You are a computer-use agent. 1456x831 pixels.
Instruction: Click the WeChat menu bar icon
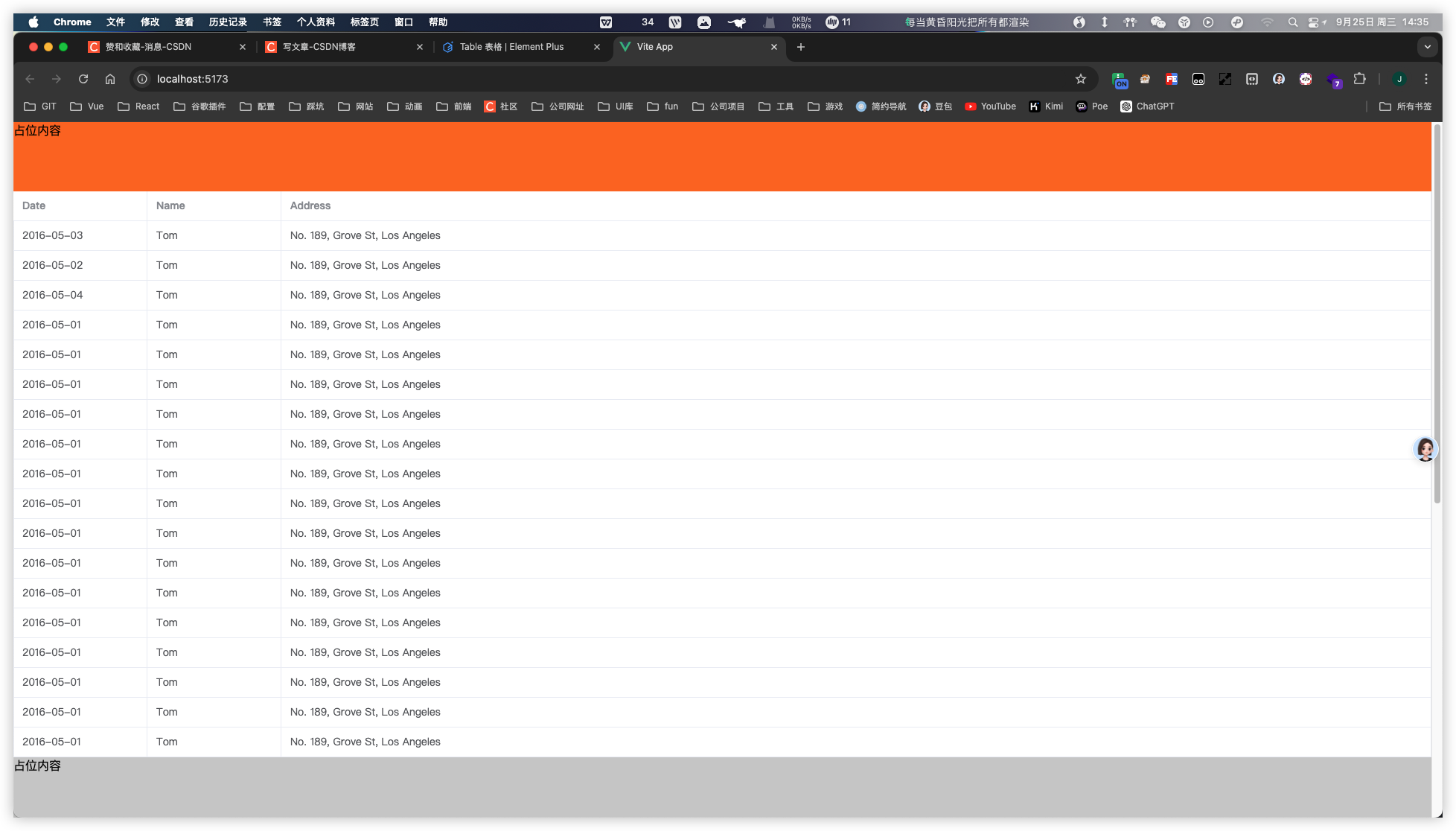pyautogui.click(x=1158, y=22)
